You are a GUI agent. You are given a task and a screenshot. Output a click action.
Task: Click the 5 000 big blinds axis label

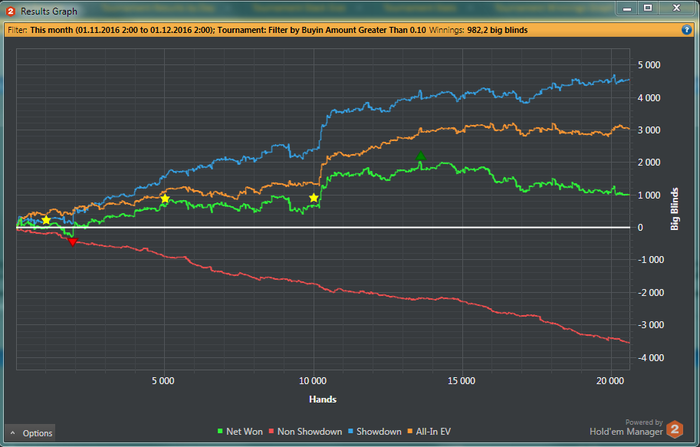(x=649, y=65)
